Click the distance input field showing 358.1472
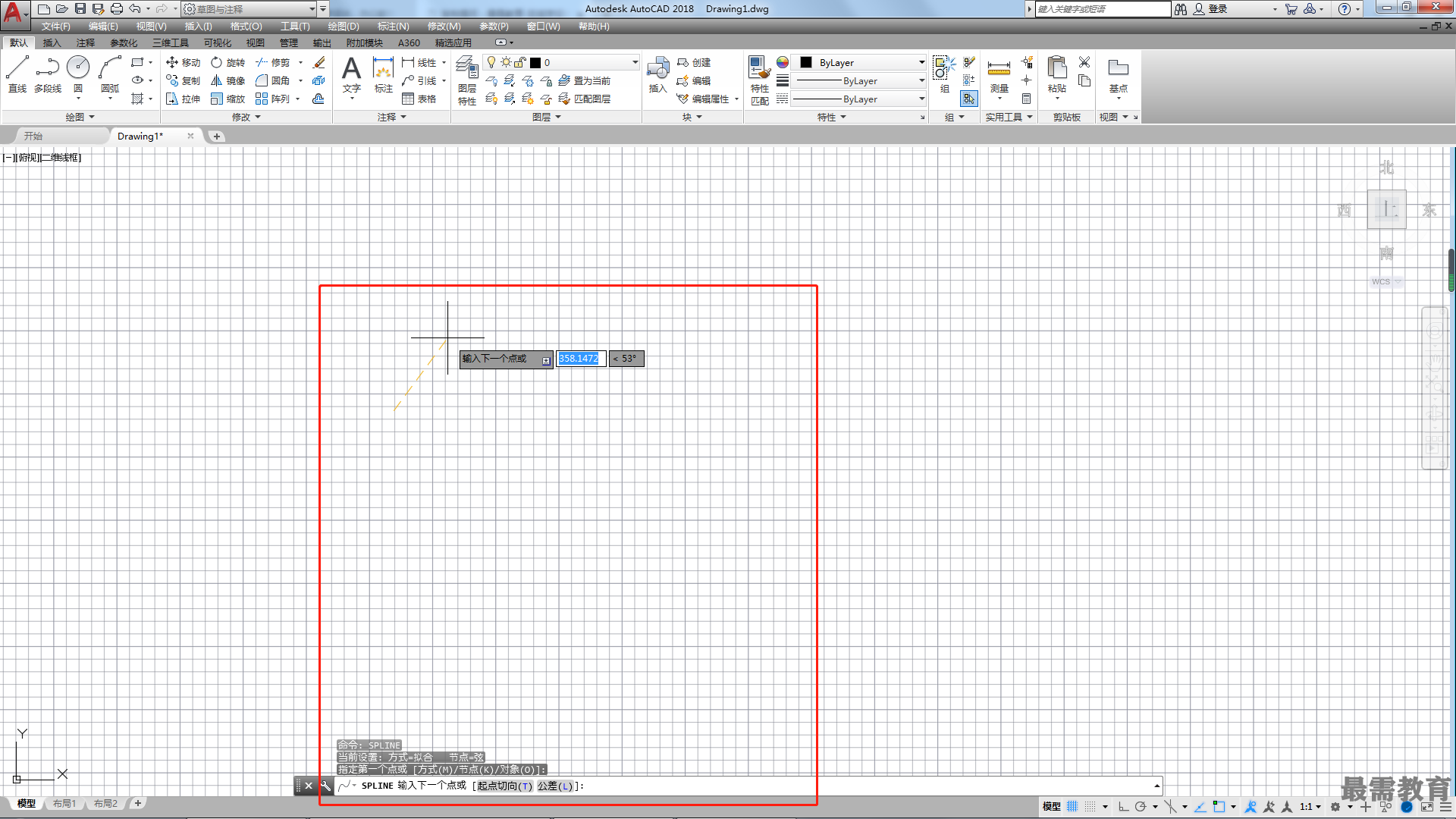The width and height of the screenshot is (1456, 819). point(581,359)
